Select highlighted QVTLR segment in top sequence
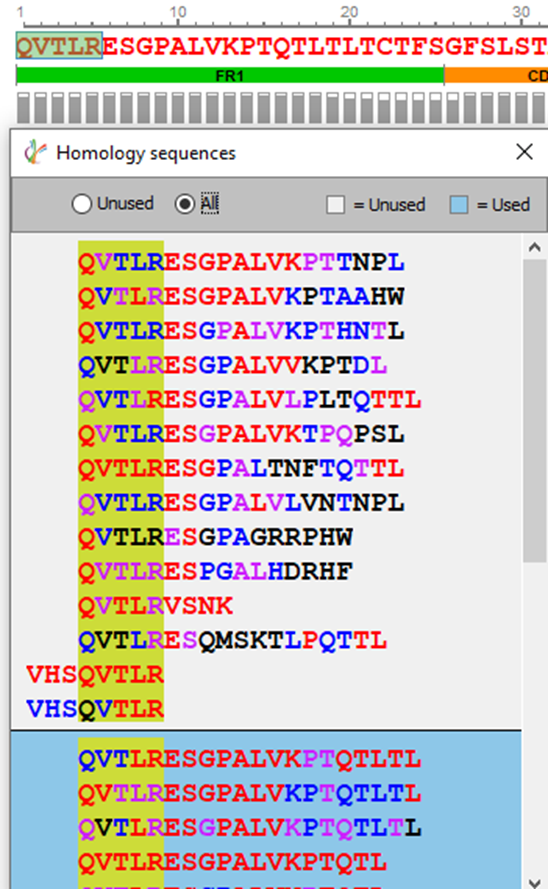The image size is (548, 889). [x=59, y=46]
